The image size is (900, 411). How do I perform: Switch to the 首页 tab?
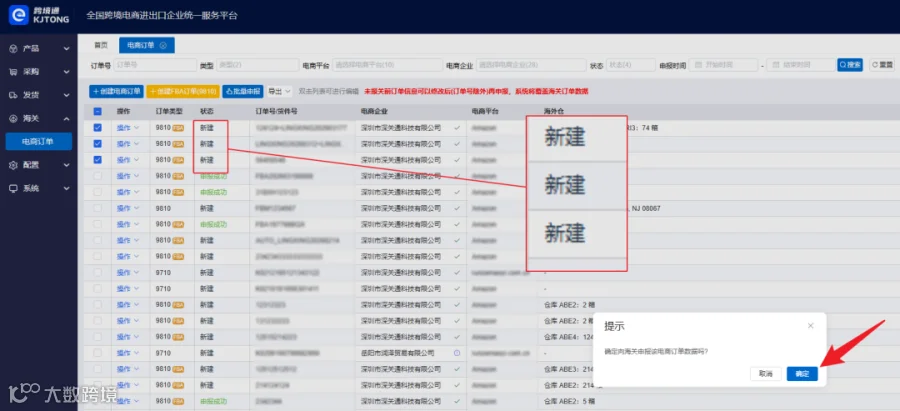101,45
